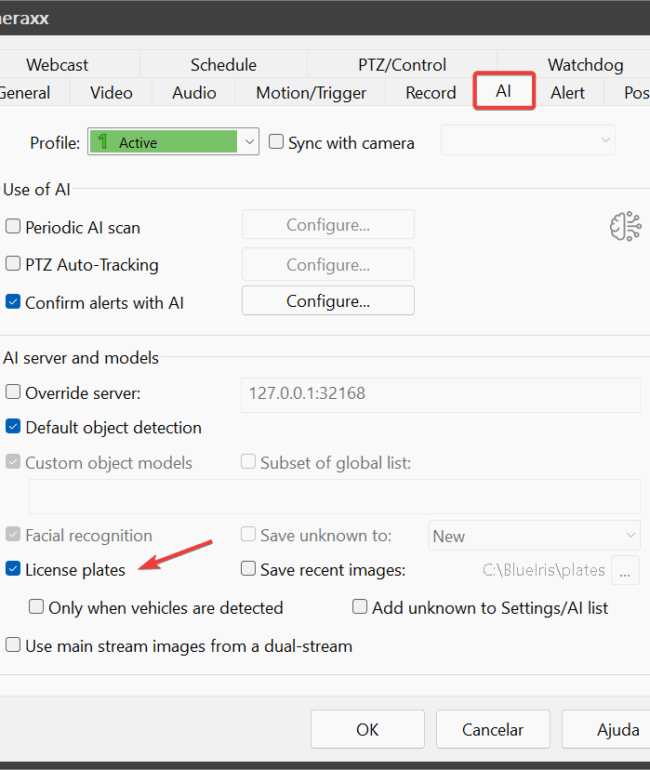Open the Watchdog tab
This screenshot has height=770, width=650.
coord(585,65)
